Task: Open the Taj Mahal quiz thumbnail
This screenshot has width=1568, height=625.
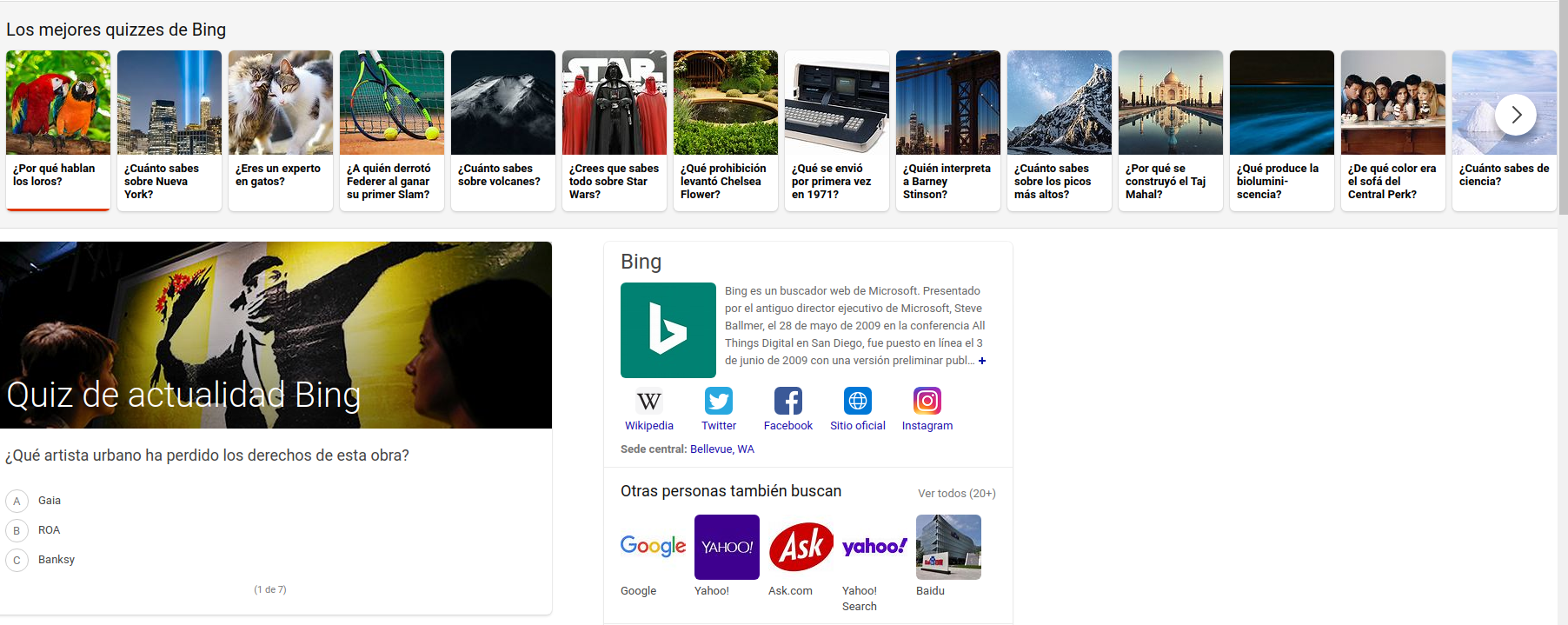Action: [1171, 103]
